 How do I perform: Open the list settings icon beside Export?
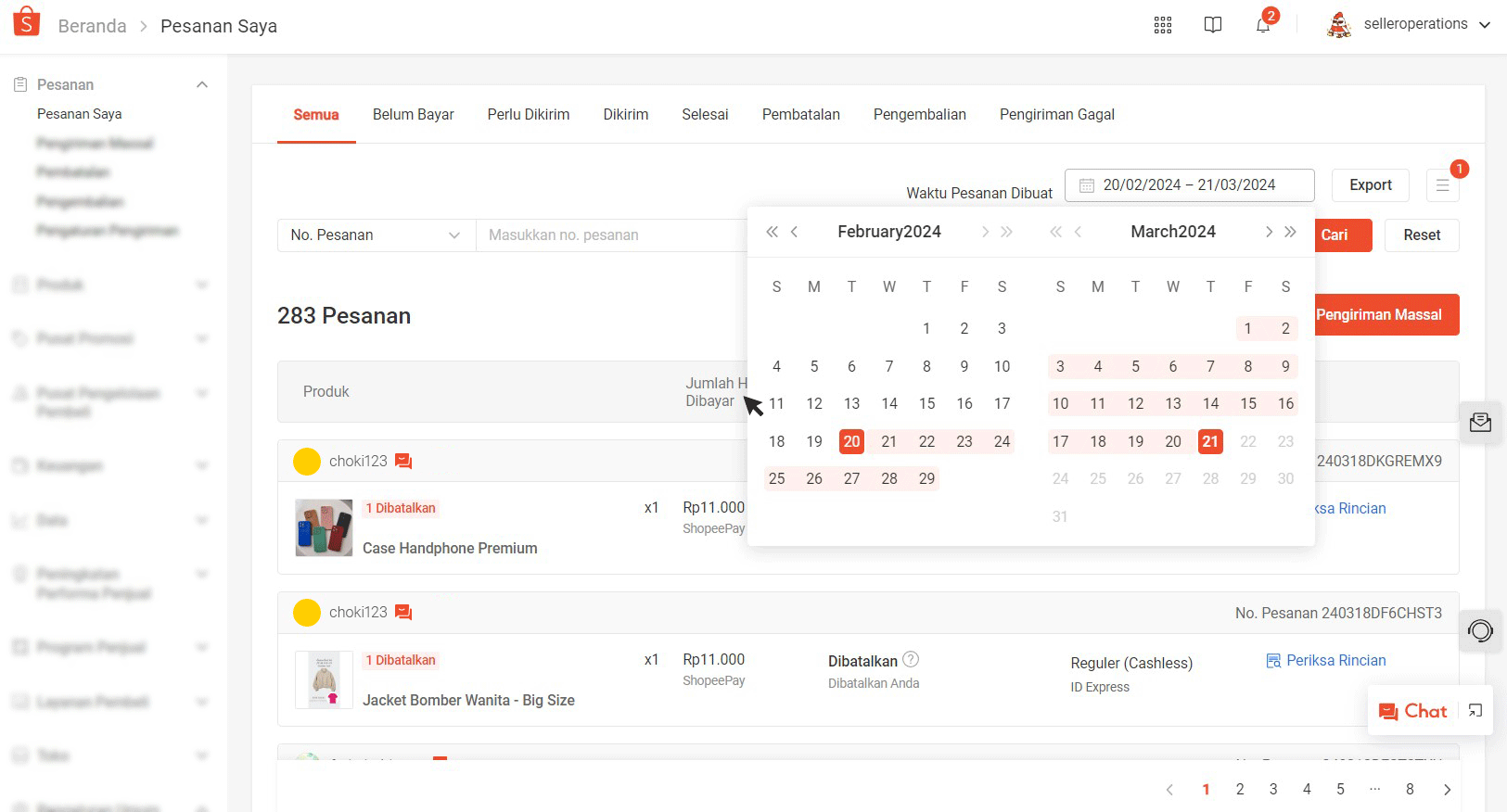(1442, 185)
